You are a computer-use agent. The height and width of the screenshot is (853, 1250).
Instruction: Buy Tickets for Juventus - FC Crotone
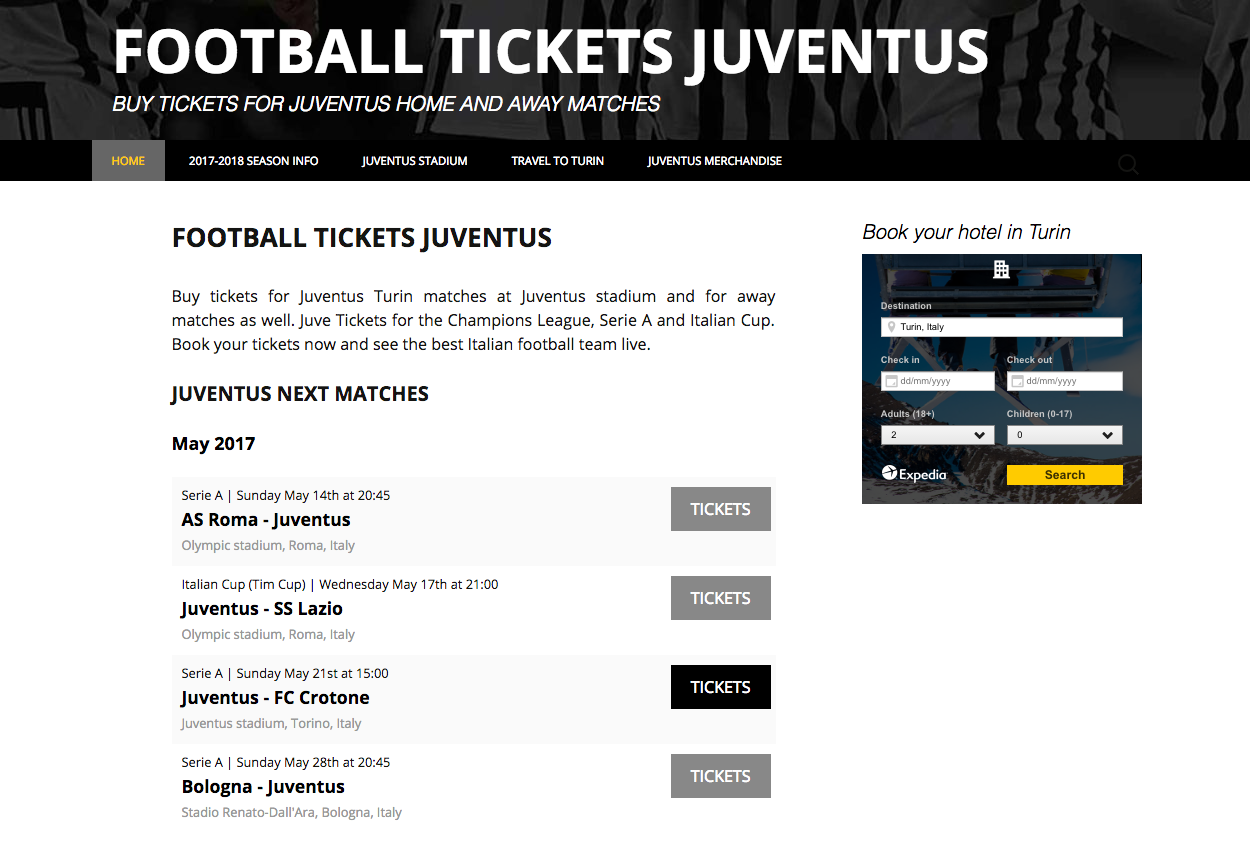pos(720,687)
